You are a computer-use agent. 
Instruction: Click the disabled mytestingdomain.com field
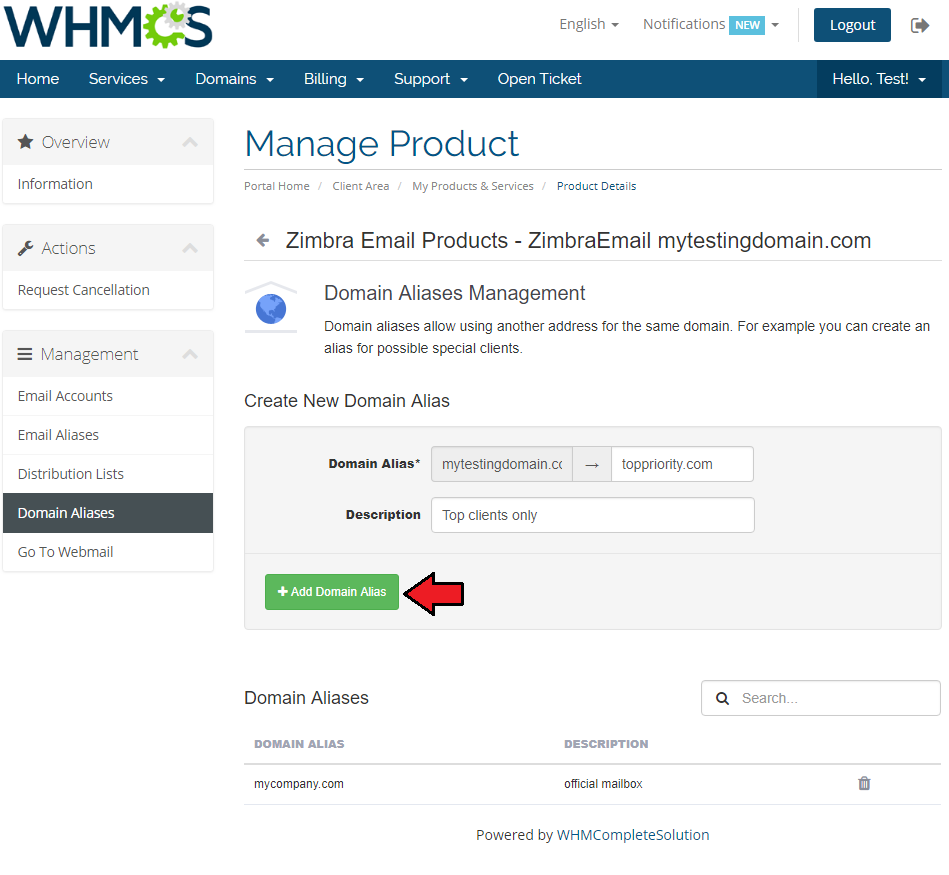coord(502,464)
